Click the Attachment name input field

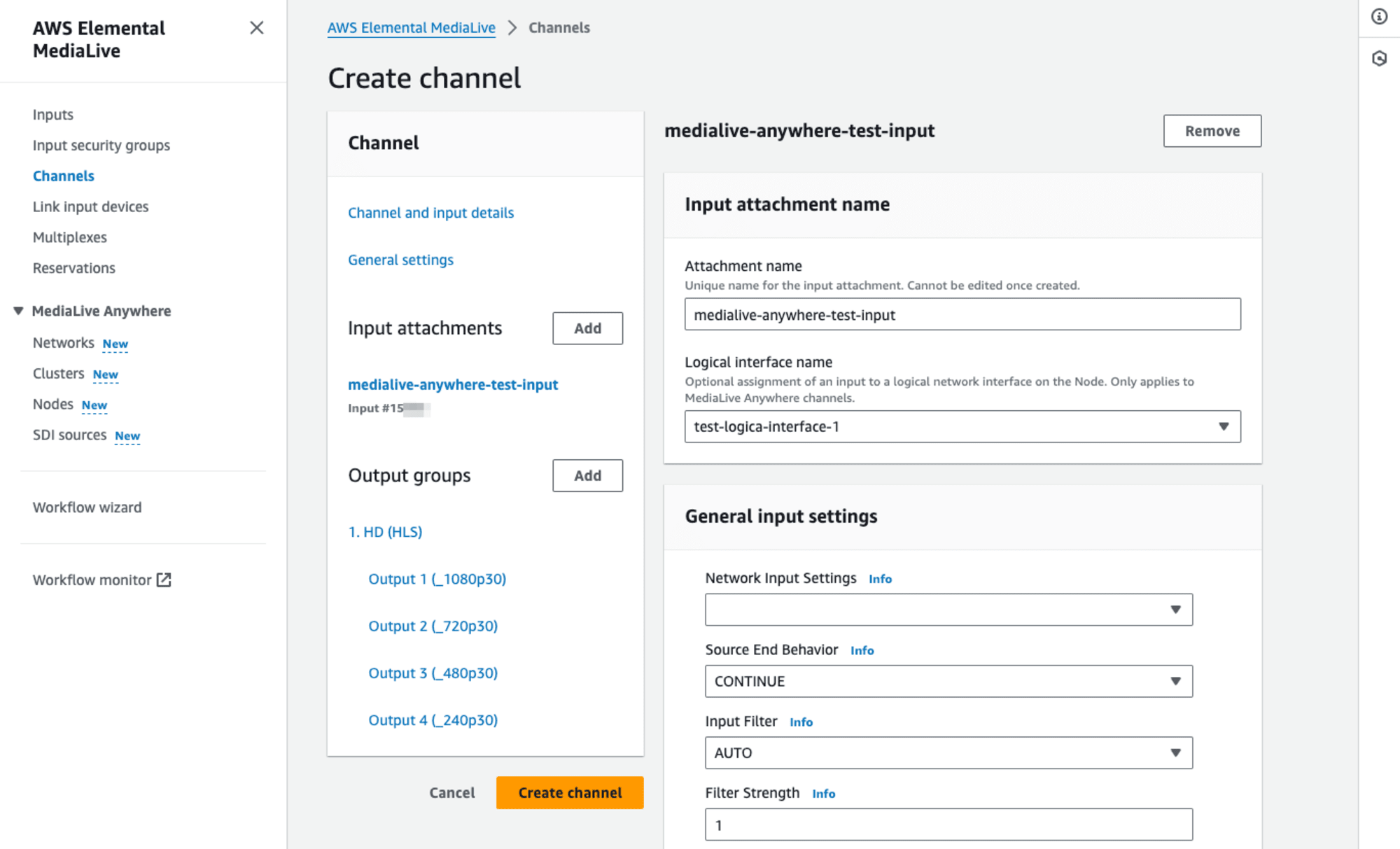click(962, 315)
